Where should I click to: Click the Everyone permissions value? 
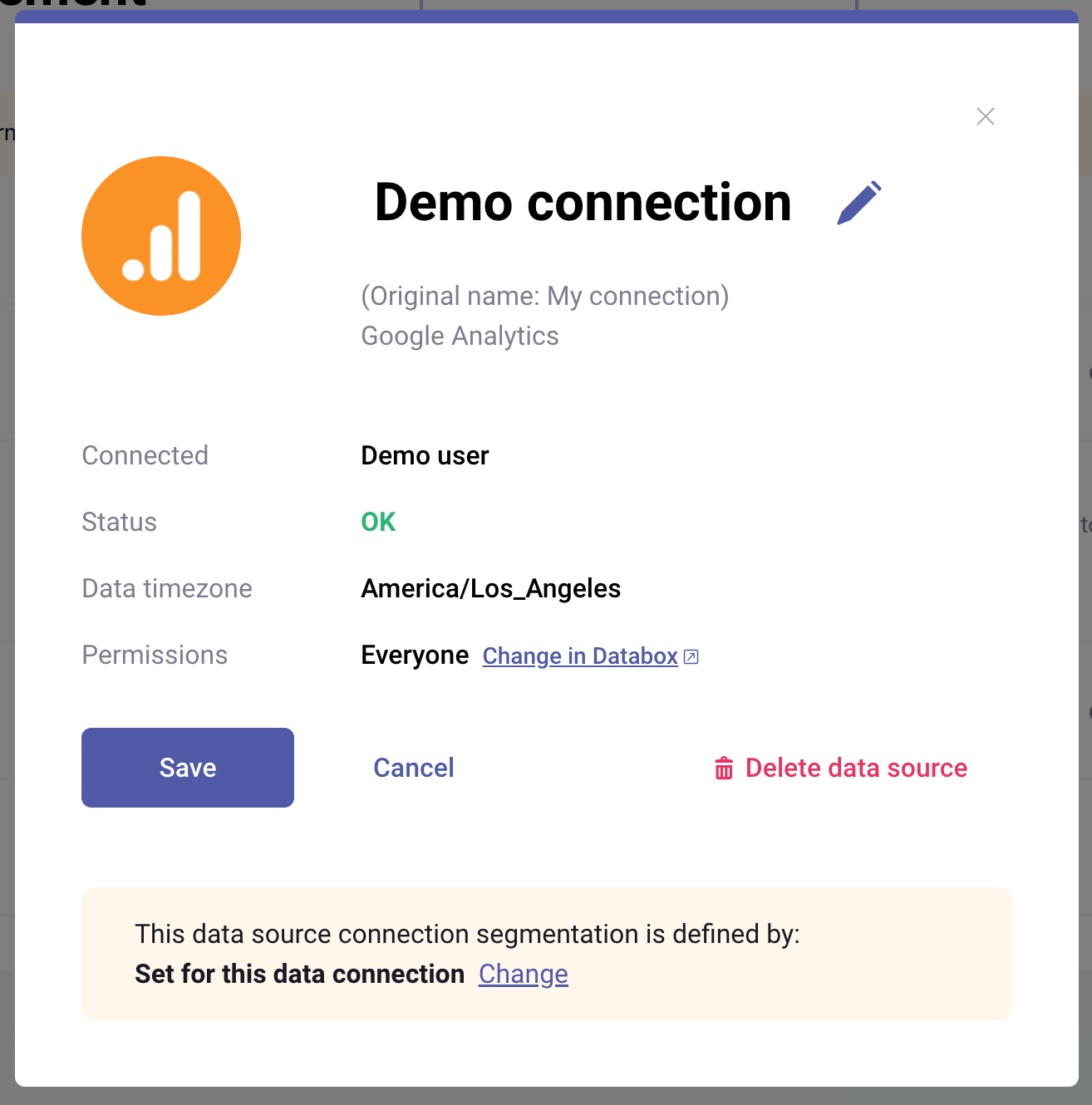[x=415, y=655]
